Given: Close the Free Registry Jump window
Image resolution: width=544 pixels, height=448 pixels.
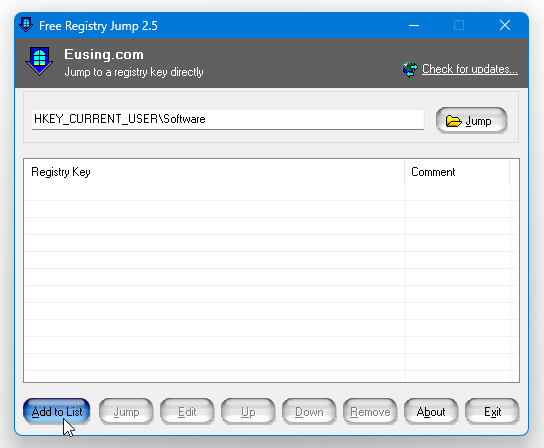Looking at the screenshot, I should (505, 25).
